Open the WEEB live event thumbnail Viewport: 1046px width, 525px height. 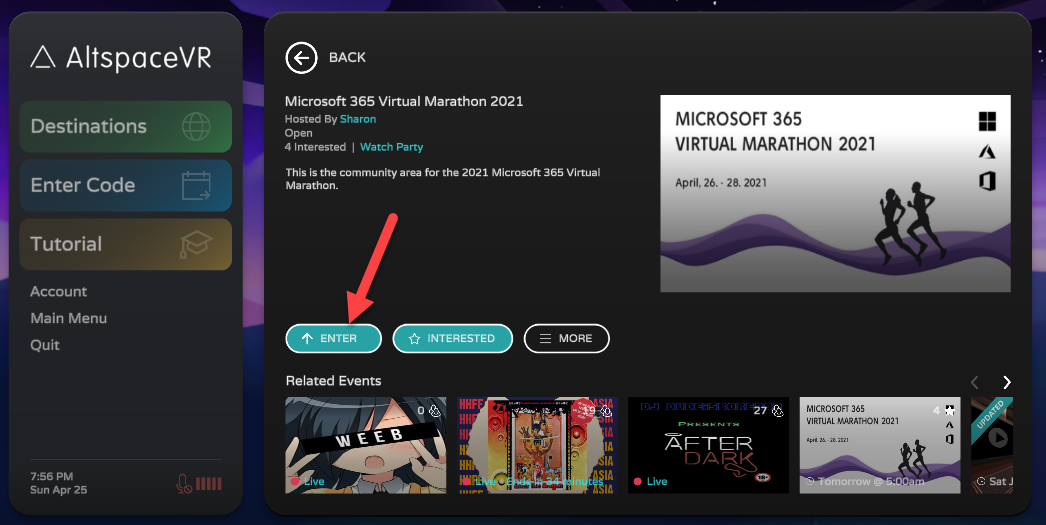[x=366, y=445]
